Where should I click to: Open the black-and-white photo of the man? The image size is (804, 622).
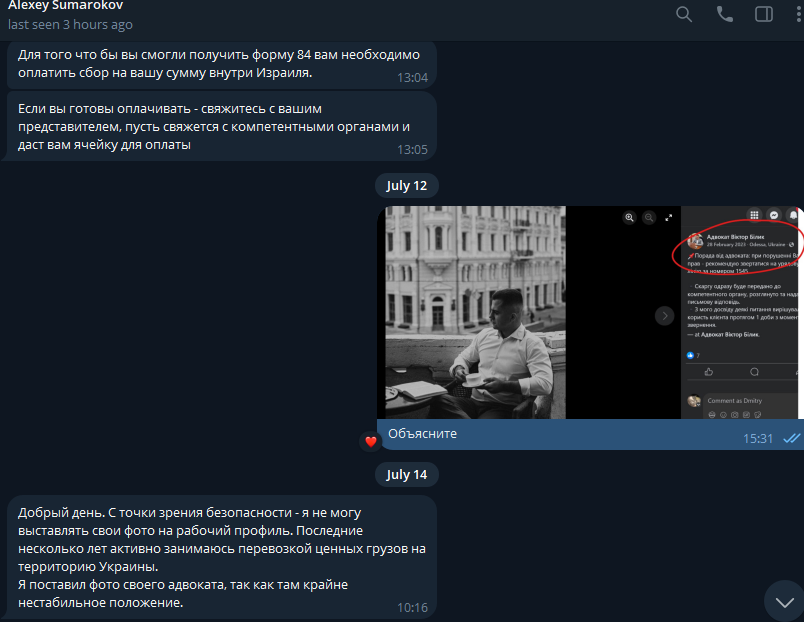coord(476,312)
